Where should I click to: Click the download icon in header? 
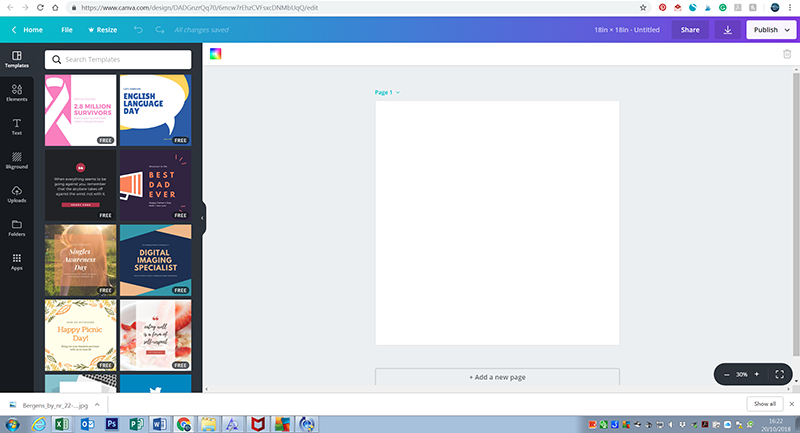[x=727, y=30]
